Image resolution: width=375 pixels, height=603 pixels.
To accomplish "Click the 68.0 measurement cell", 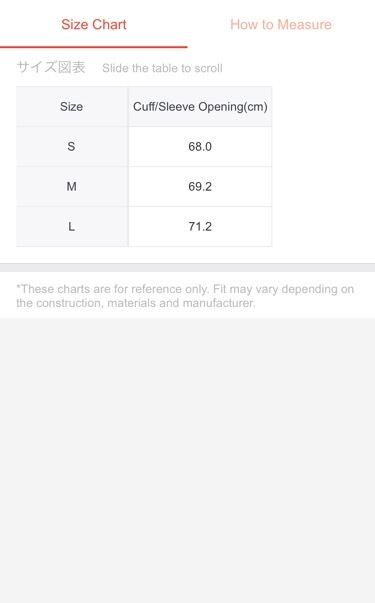I will tap(200, 147).
